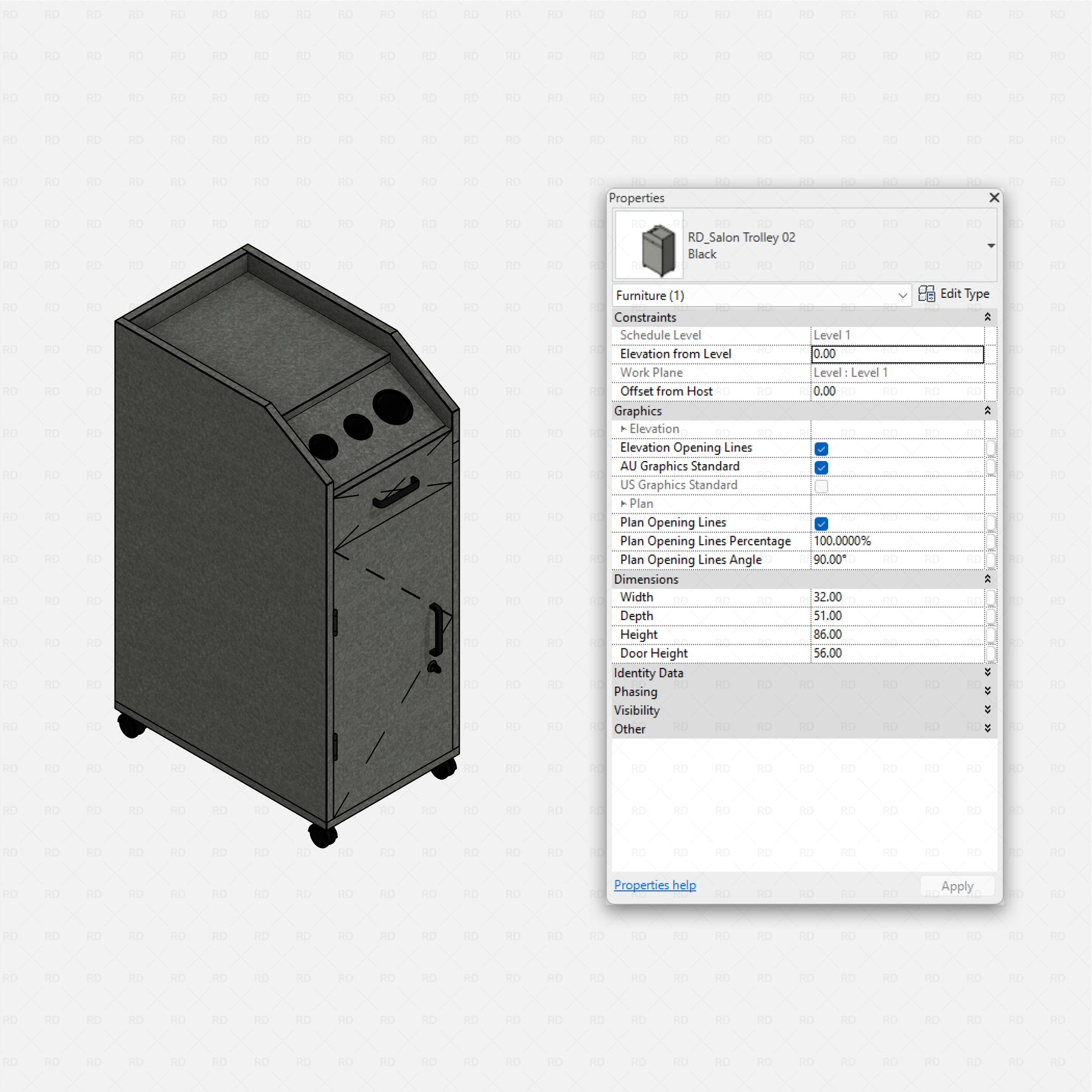Open the Furniture (1) filter dropdown
This screenshot has height=1092, width=1092.
902,295
